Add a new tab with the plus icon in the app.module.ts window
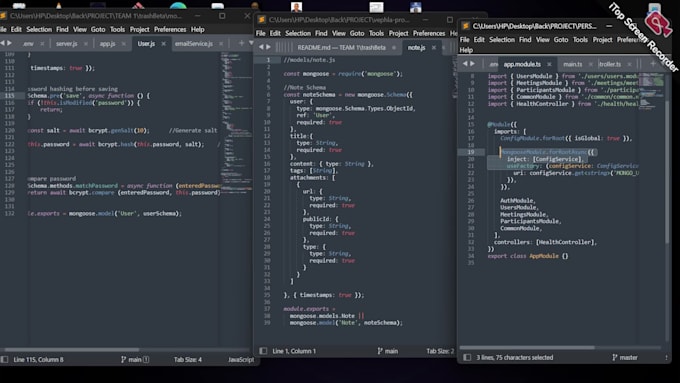Image resolution: width=680 pixels, height=383 pixels. point(653,64)
